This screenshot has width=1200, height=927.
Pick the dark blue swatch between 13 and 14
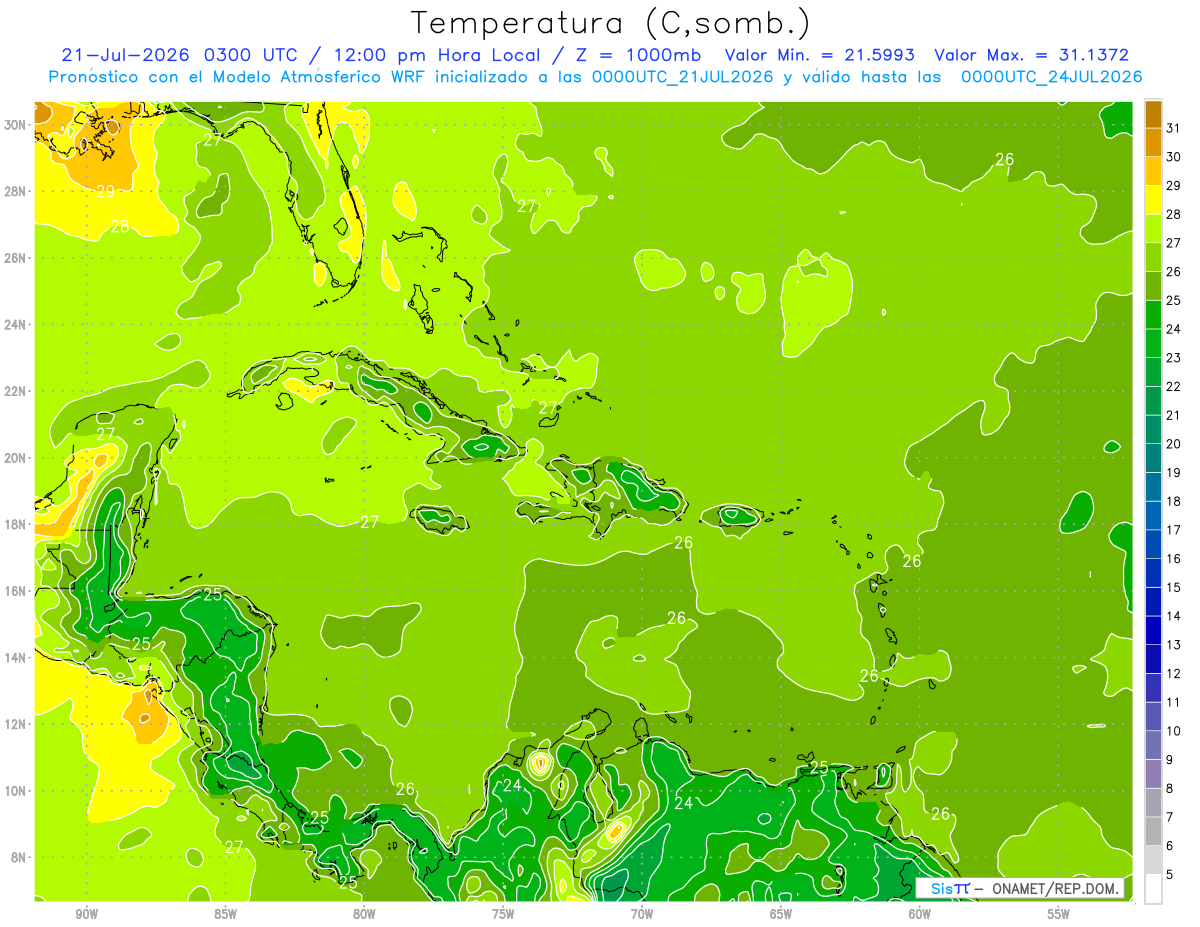[1153, 630]
